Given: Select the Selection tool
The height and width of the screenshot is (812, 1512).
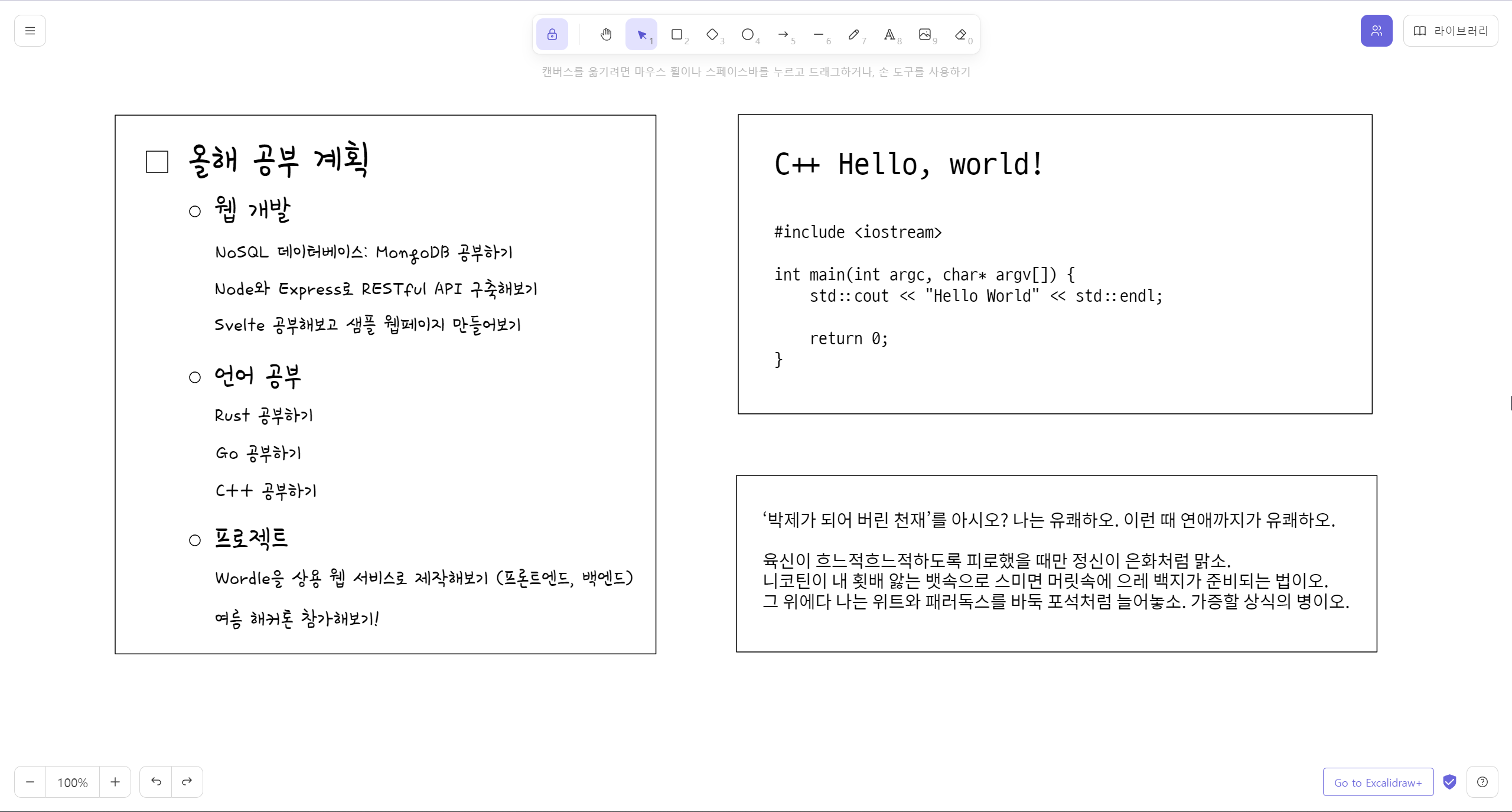Looking at the screenshot, I should [641, 34].
